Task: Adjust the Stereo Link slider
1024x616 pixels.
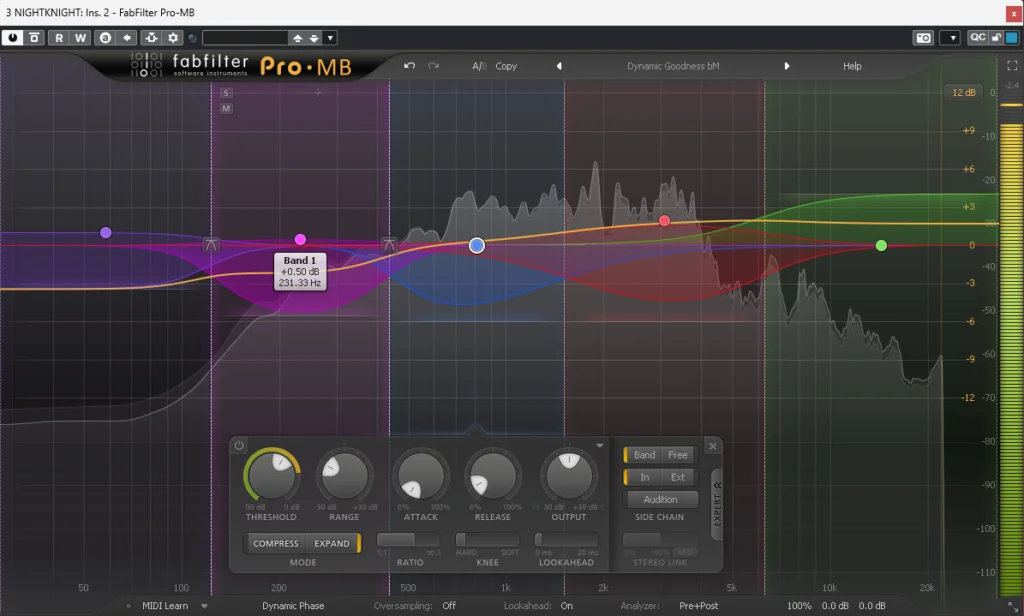Action: click(x=660, y=540)
